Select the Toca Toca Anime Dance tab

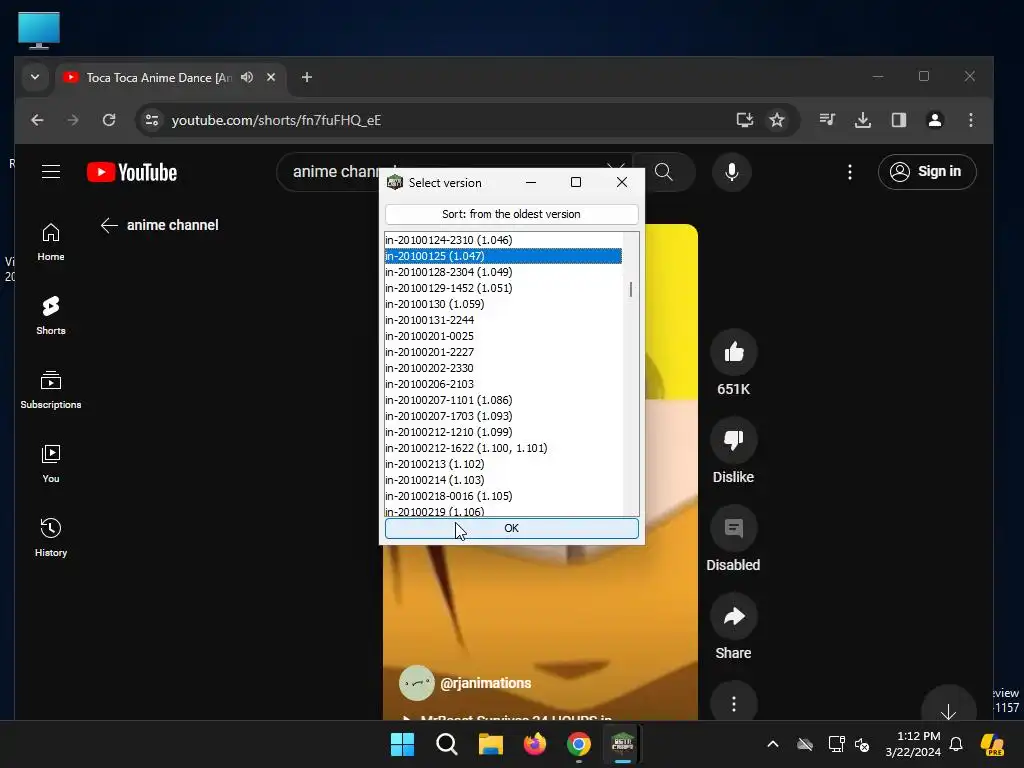coord(159,78)
